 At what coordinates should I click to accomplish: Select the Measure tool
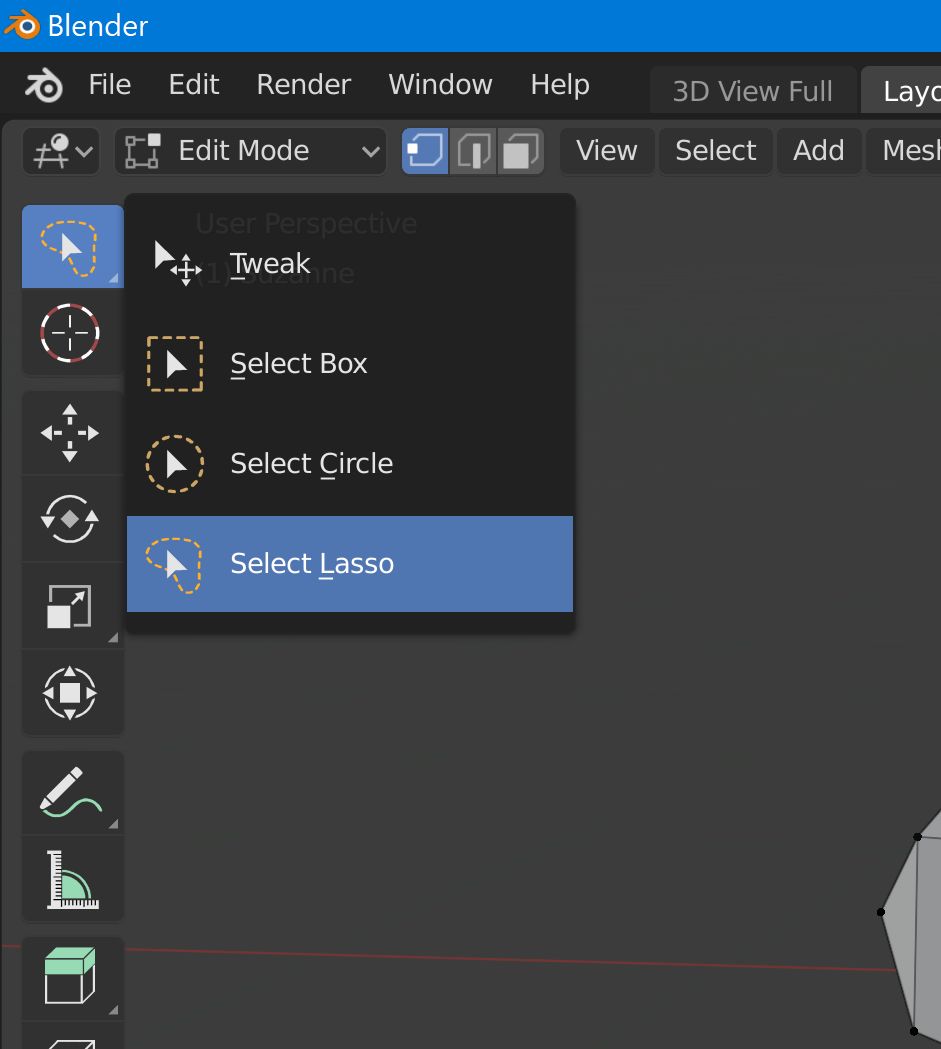pyautogui.click(x=72, y=879)
